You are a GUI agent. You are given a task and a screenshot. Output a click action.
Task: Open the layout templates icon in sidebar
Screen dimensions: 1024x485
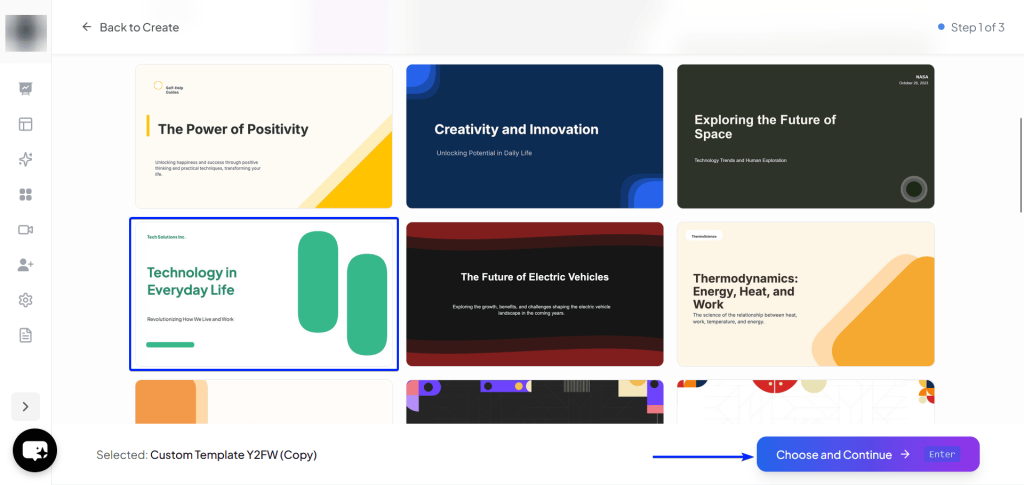[26, 124]
